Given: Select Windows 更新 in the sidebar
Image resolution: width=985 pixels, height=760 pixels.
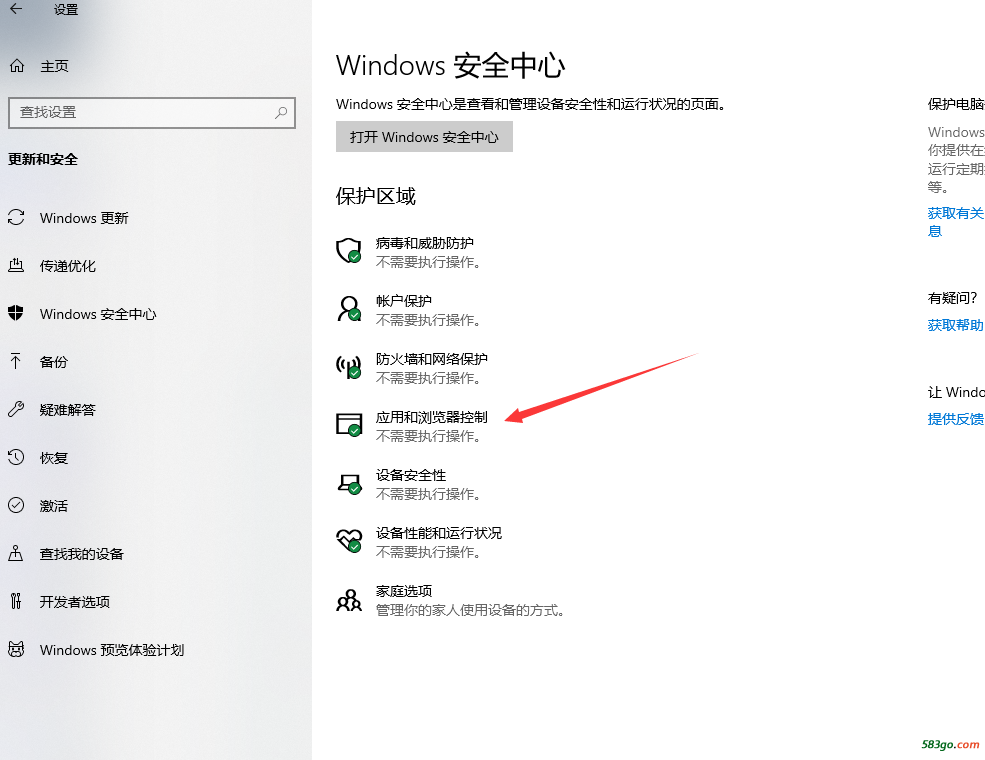Looking at the screenshot, I should [x=84, y=218].
